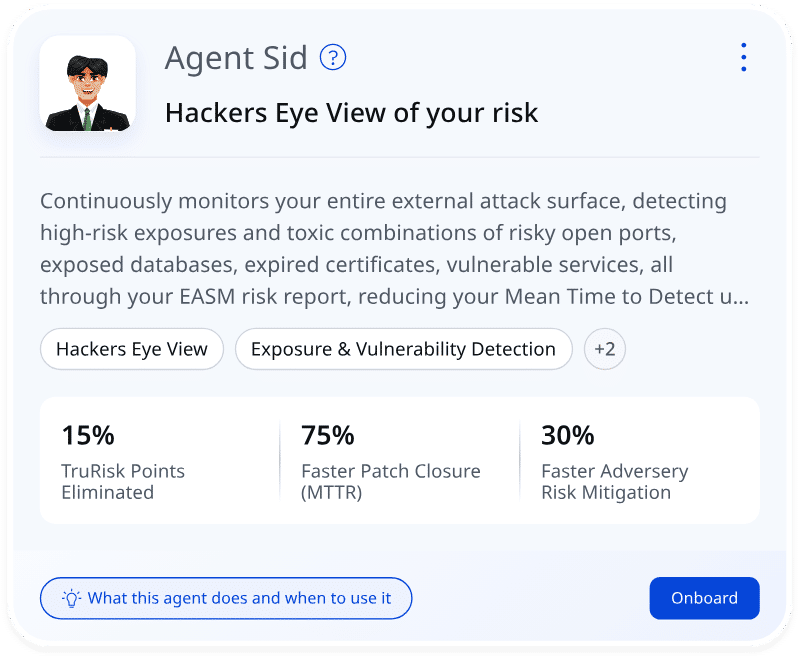800x658 pixels.
Task: Select the Exposure & Vulnerability Detection tag
Action: click(403, 349)
